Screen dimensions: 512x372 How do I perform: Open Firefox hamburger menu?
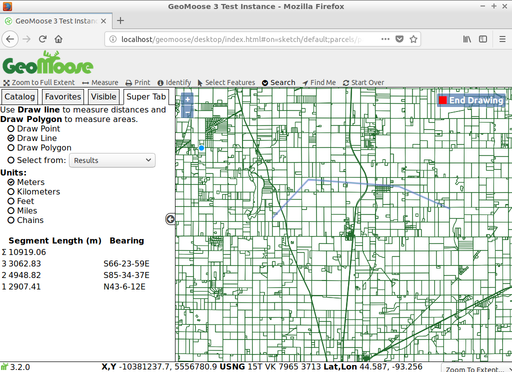(502, 39)
